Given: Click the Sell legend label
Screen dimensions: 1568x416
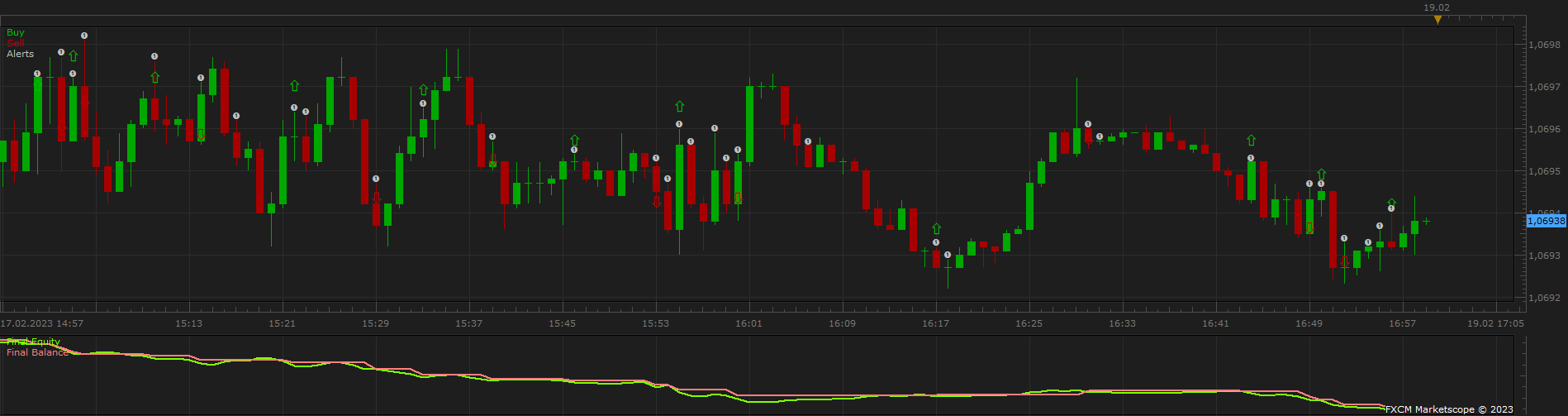Looking at the screenshot, I should (x=16, y=43).
